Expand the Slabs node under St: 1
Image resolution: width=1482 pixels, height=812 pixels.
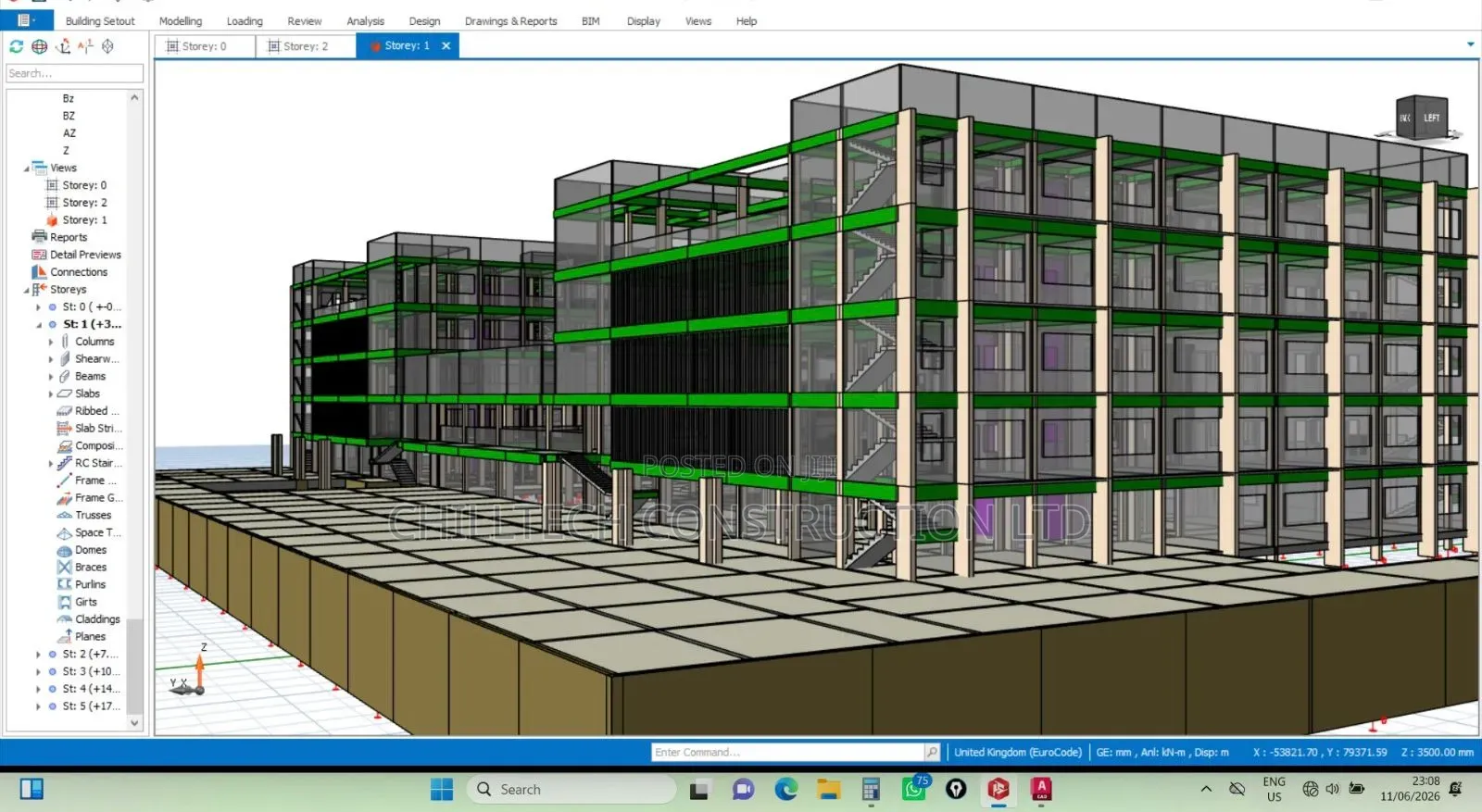(x=51, y=394)
